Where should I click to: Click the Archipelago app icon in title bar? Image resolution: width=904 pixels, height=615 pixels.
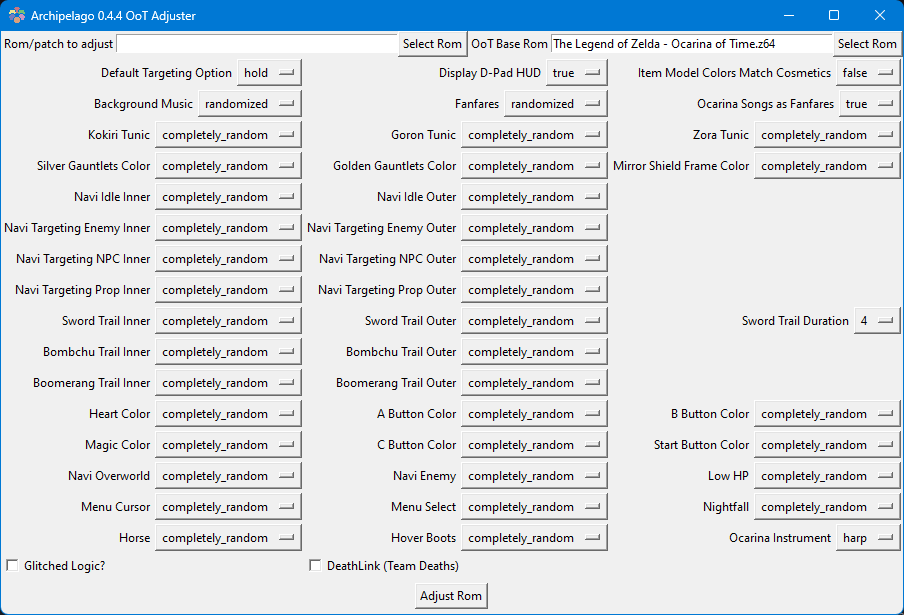click(x=17, y=16)
